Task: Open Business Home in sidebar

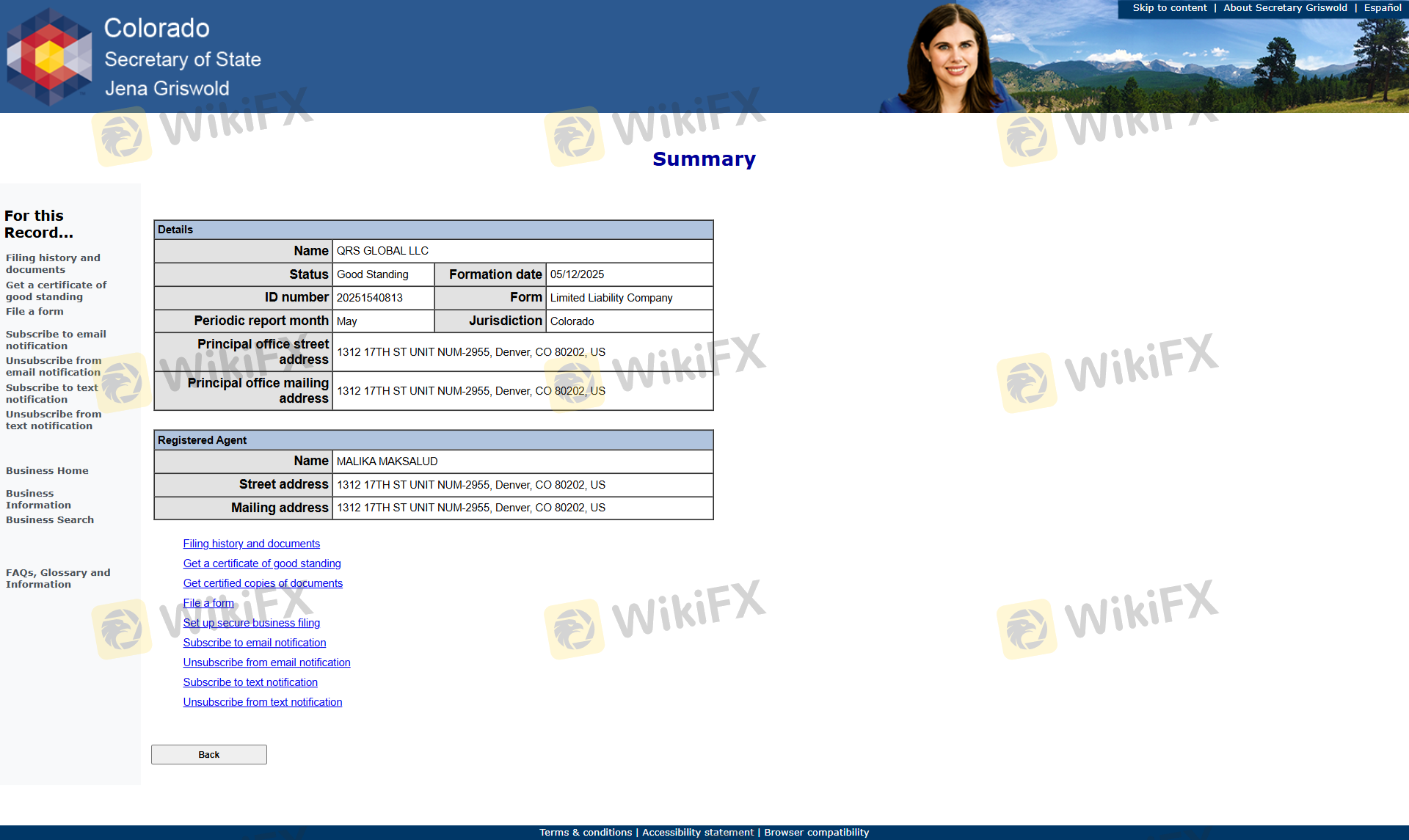Action: pos(47,471)
